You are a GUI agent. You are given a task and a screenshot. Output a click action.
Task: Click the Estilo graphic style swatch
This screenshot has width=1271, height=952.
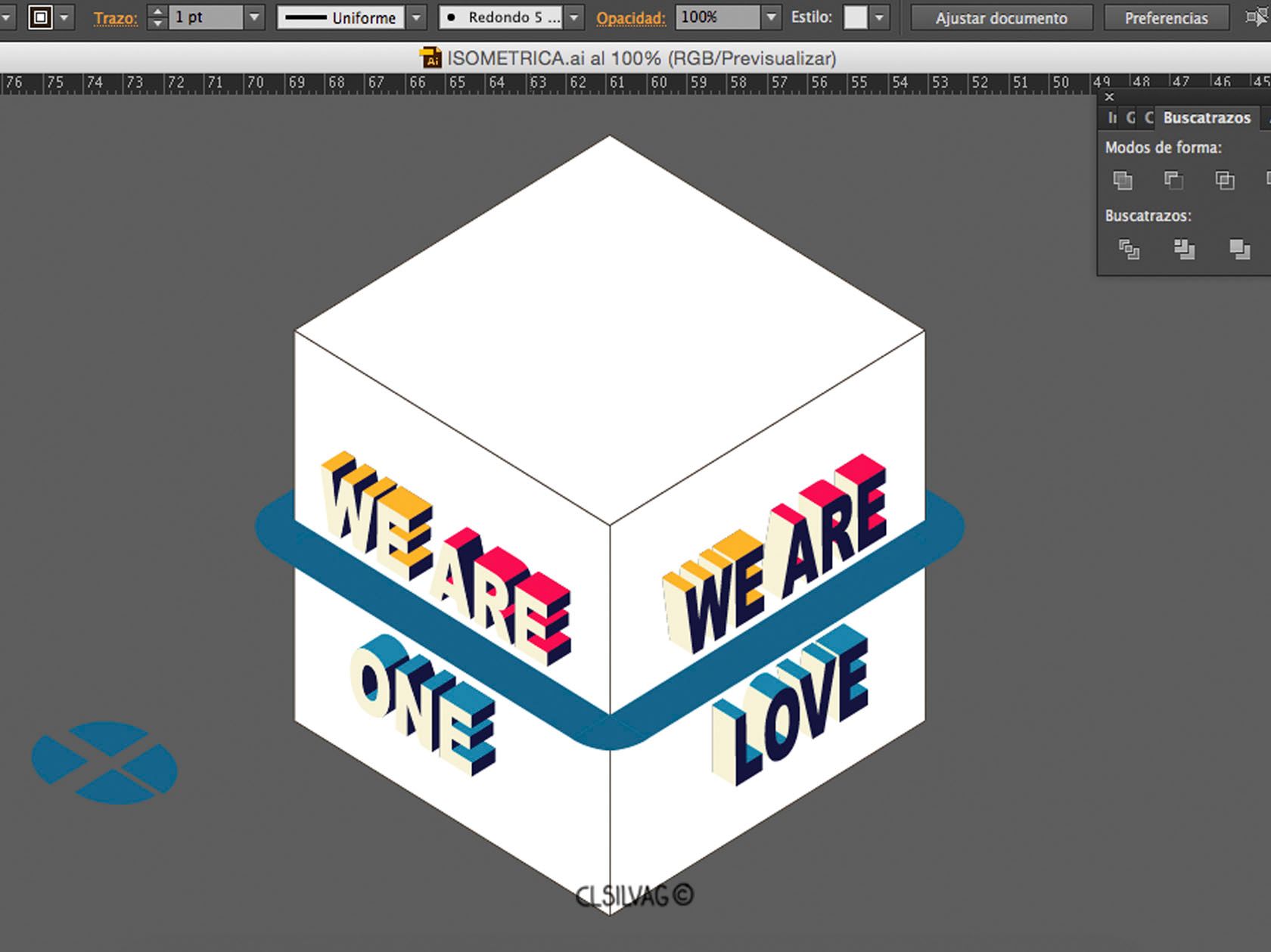[856, 17]
